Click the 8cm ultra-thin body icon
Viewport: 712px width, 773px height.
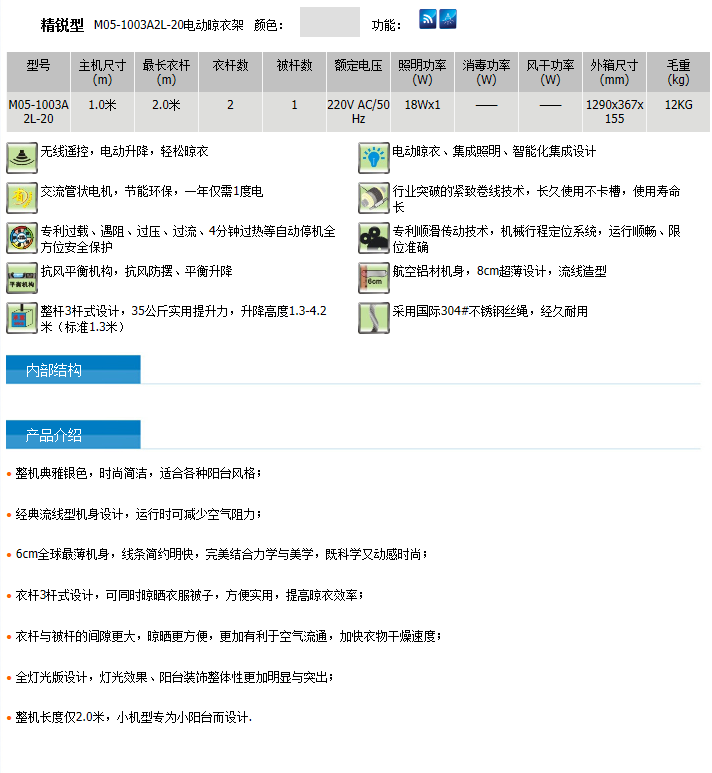coord(374,278)
